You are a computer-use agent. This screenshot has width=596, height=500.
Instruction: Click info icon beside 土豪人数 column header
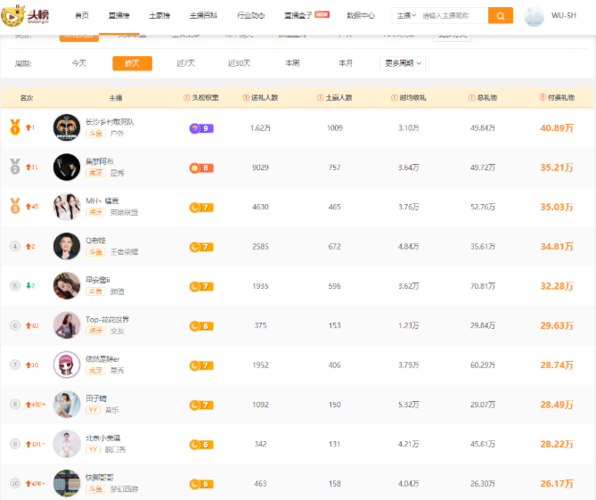[x=320, y=98]
